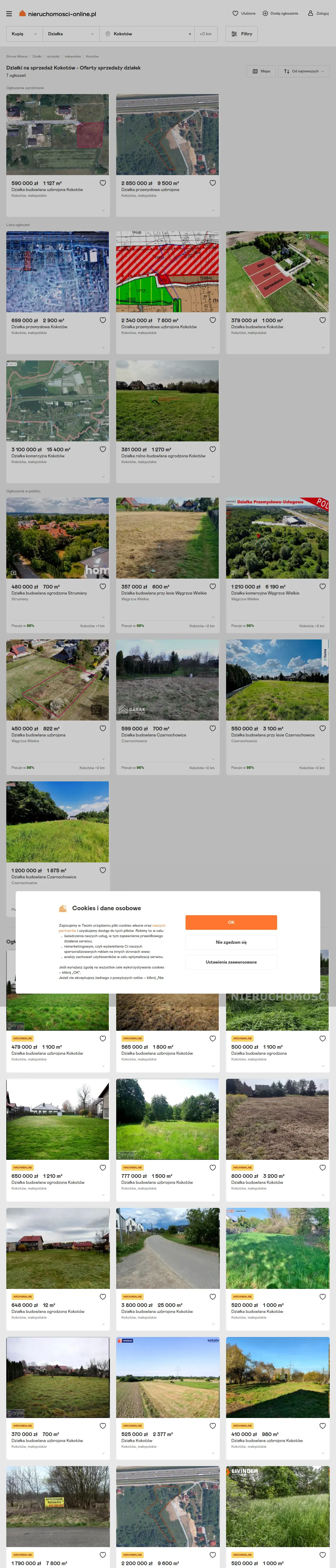Expand the 379 000 zł listing card chevron
Screen dimensions: 336x1568
point(323,348)
